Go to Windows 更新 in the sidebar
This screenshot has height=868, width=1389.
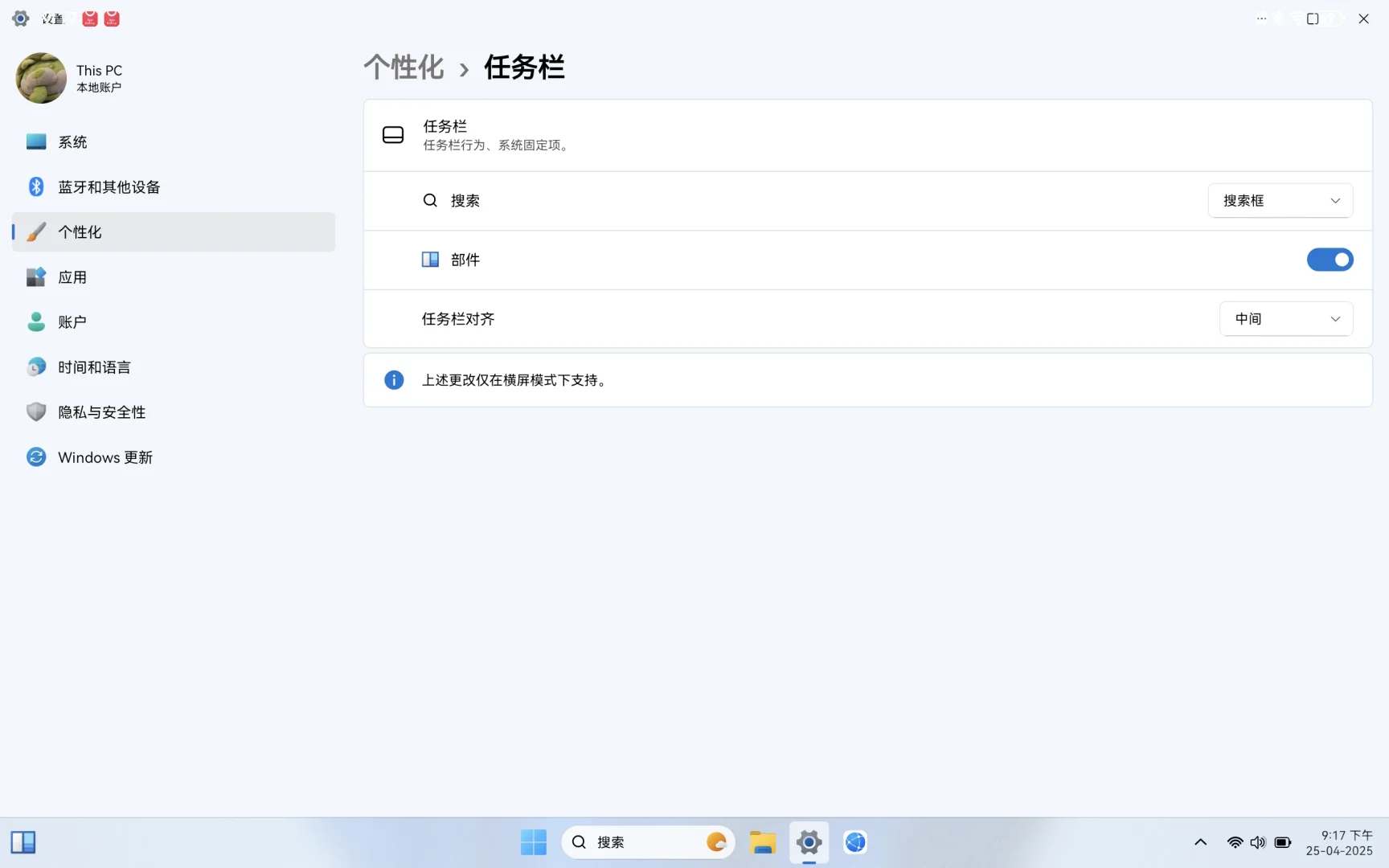(x=104, y=457)
